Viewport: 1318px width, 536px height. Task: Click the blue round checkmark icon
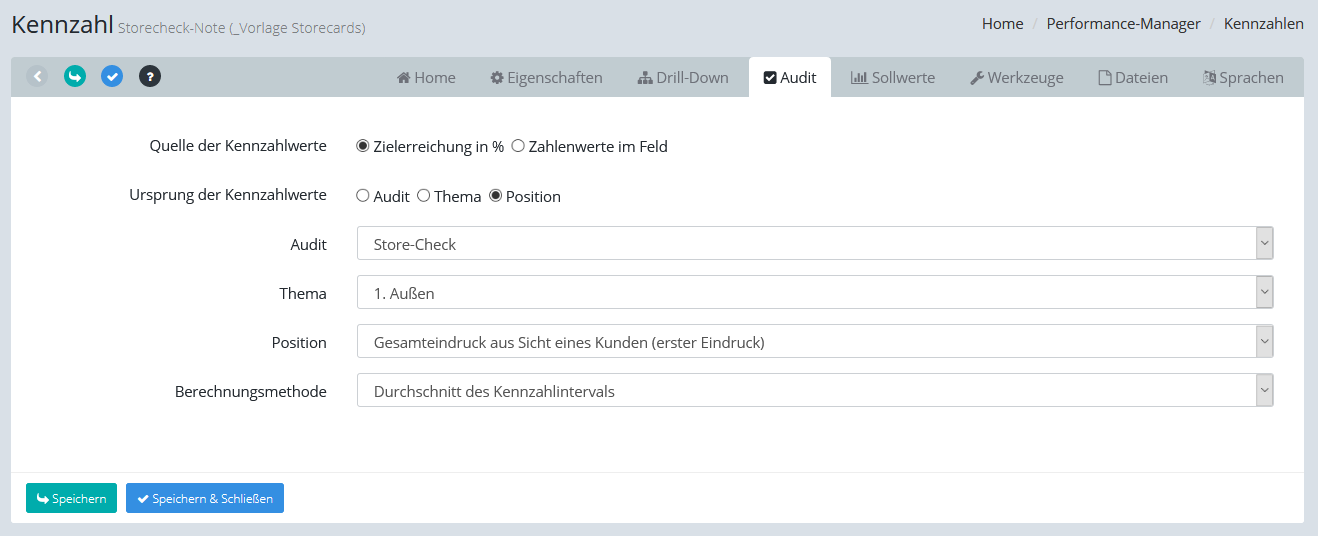[x=112, y=76]
